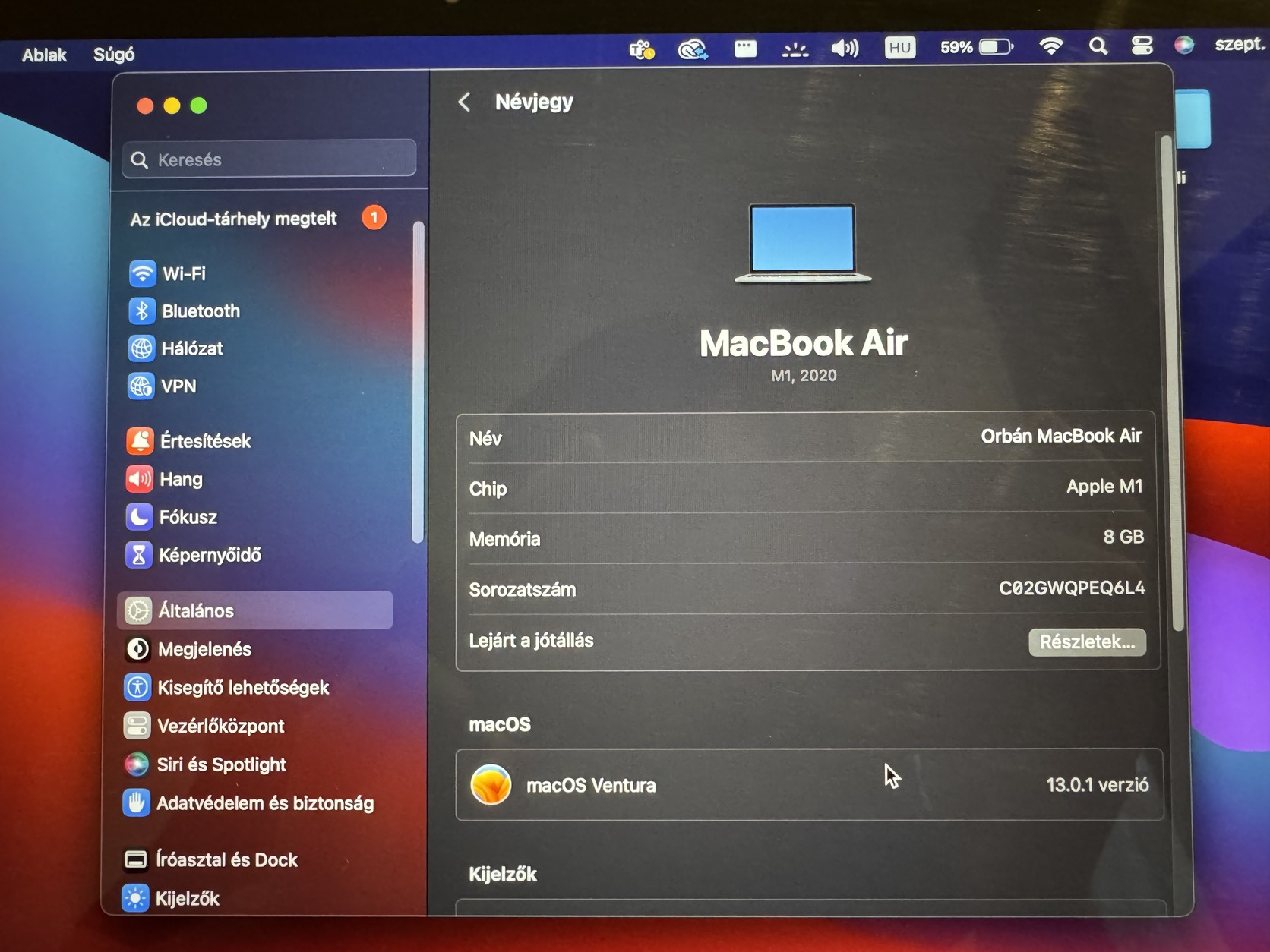1270x952 pixels.
Task: Click the Részletek... warranty details button
Action: 1087,641
